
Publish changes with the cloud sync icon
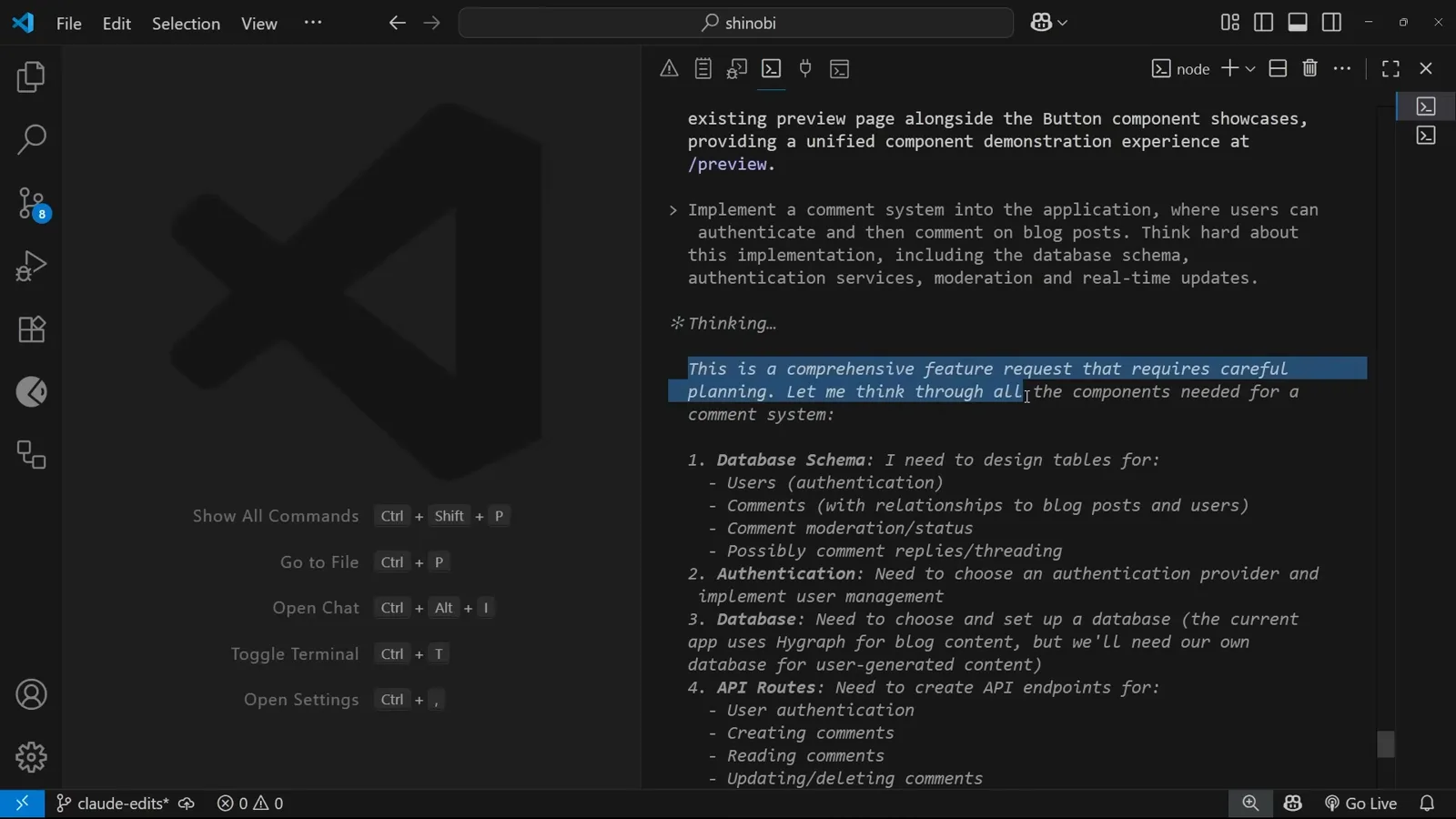point(187,804)
